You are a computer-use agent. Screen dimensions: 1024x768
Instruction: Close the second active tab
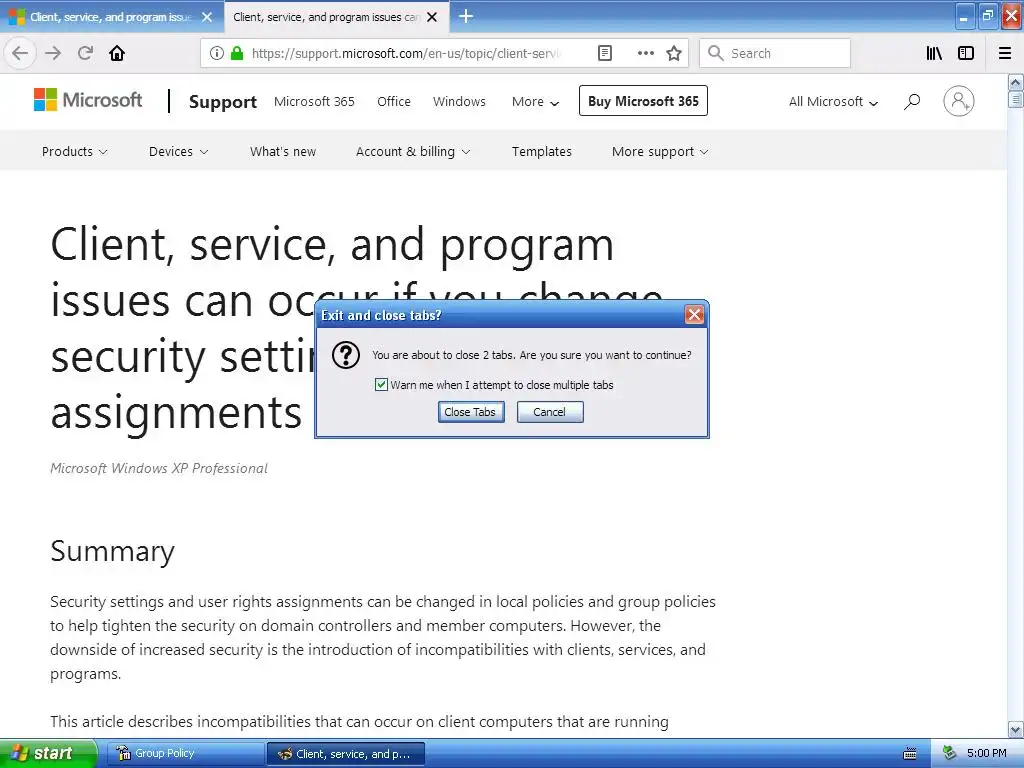pyautogui.click(x=432, y=17)
